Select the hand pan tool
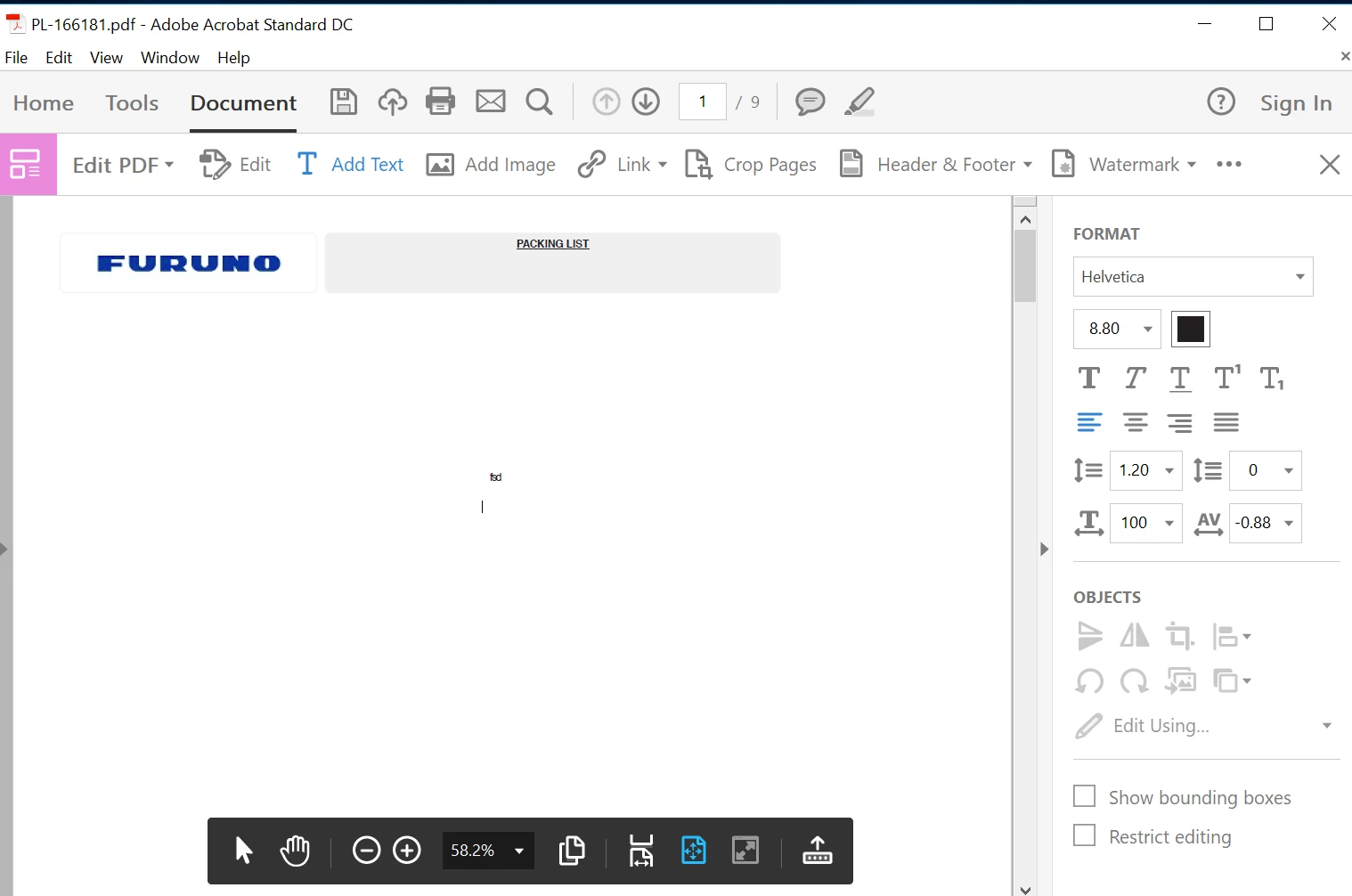The width and height of the screenshot is (1352, 896). click(295, 851)
